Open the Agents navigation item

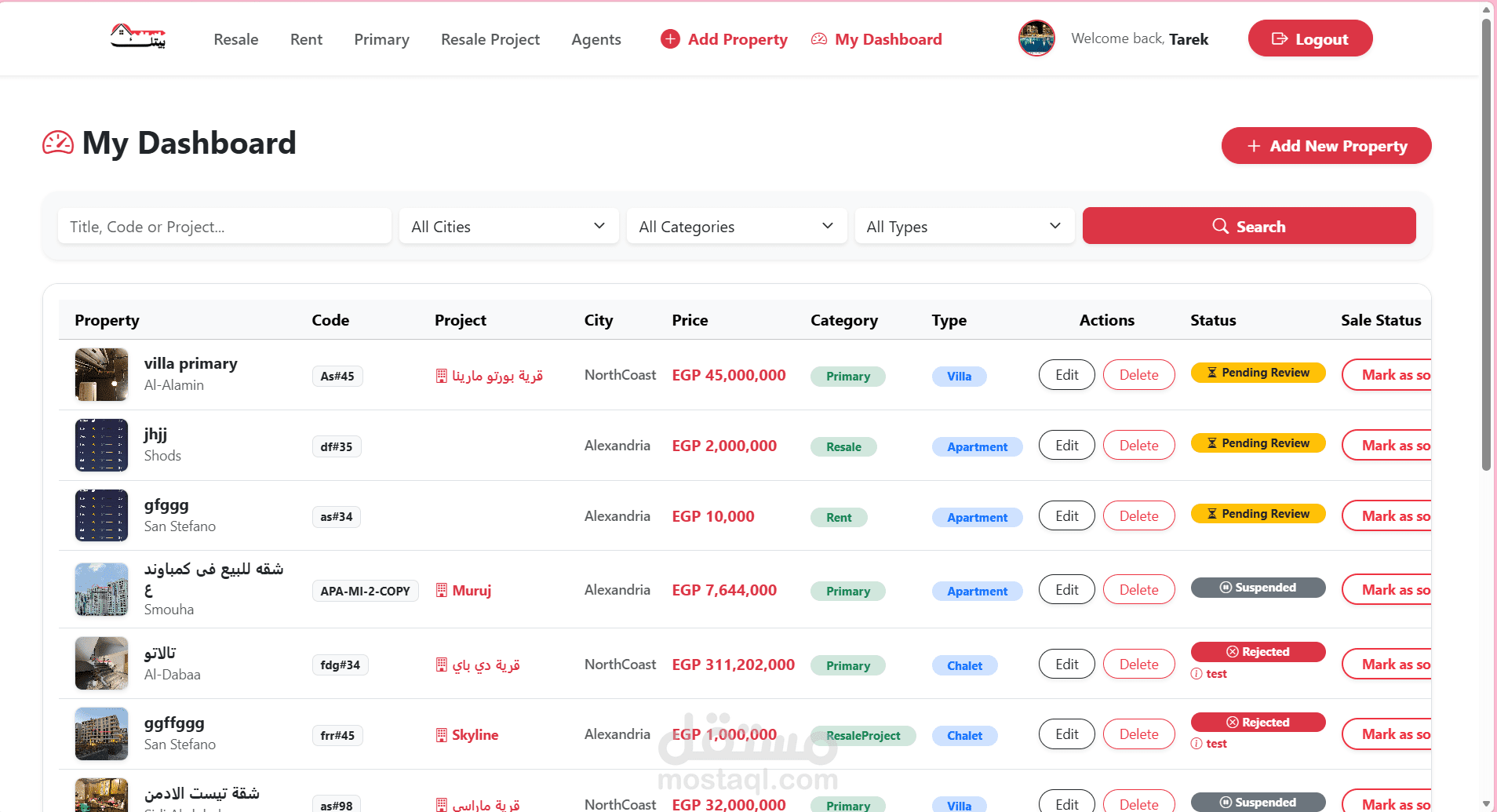596,39
